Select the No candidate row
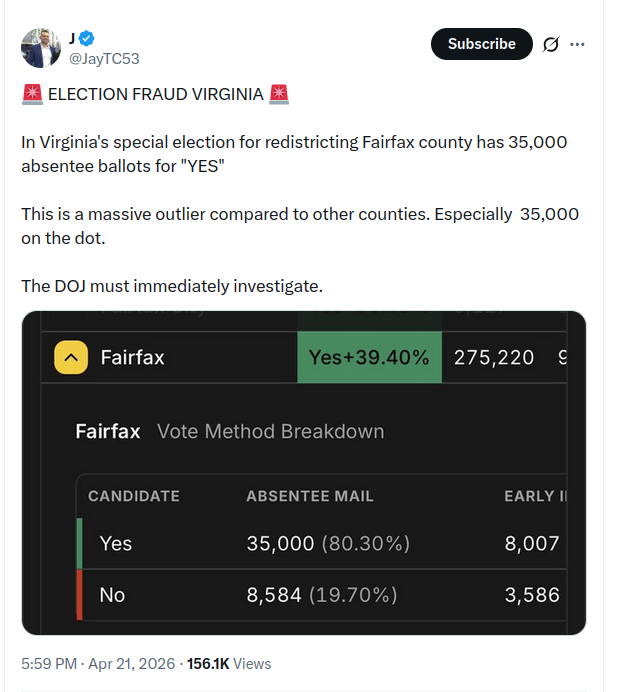The height and width of the screenshot is (692, 631). pyautogui.click(x=321, y=595)
